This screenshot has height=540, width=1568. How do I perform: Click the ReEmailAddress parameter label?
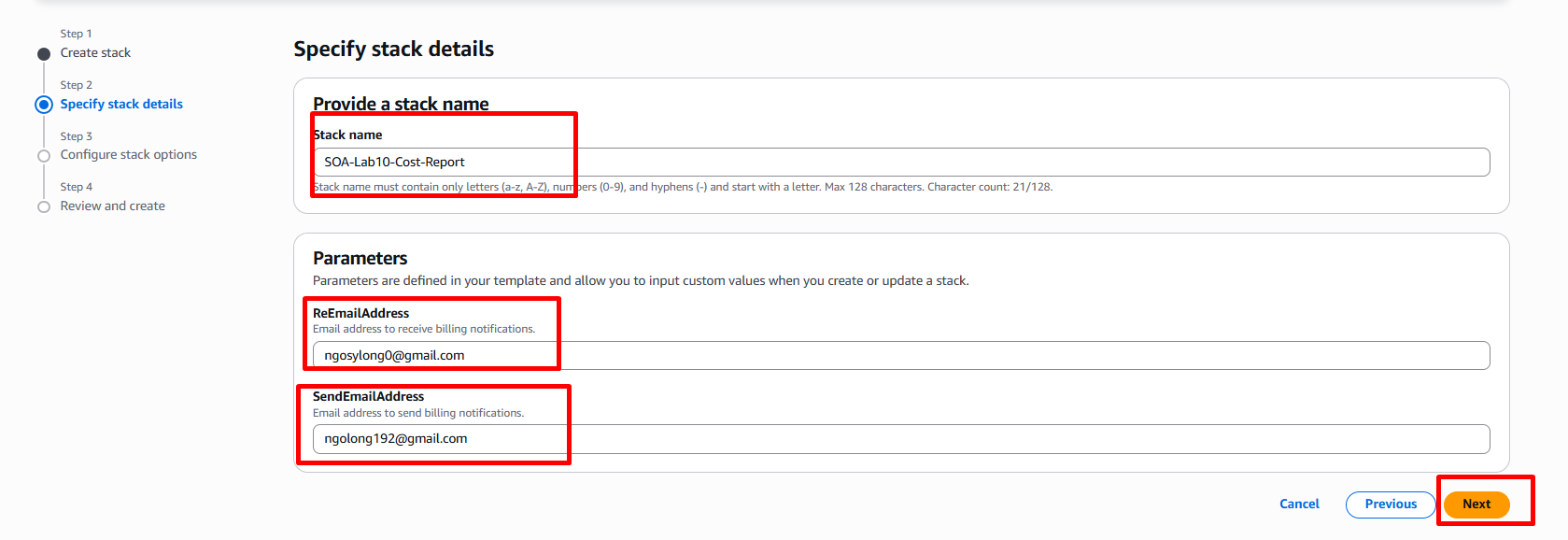[361, 313]
